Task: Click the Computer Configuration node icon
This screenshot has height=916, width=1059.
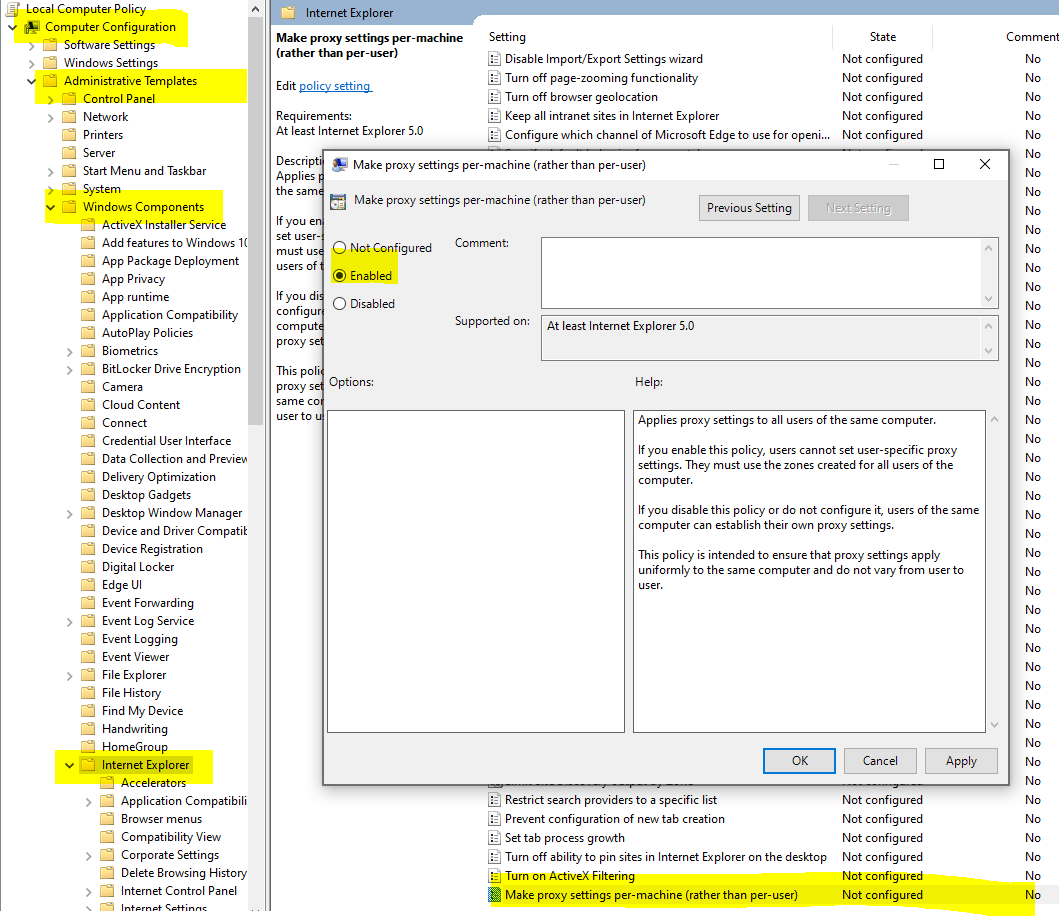Action: (x=32, y=27)
